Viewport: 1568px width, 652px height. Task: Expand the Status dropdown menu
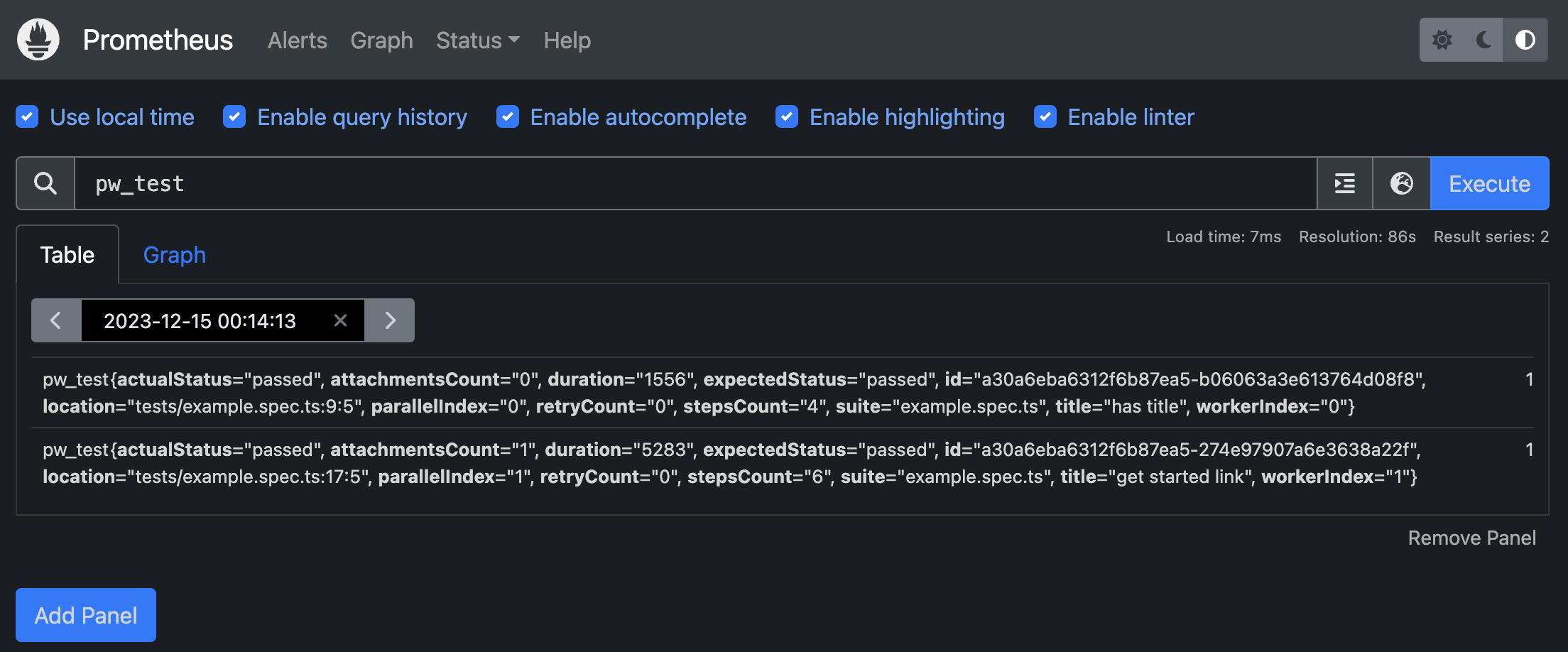click(477, 40)
